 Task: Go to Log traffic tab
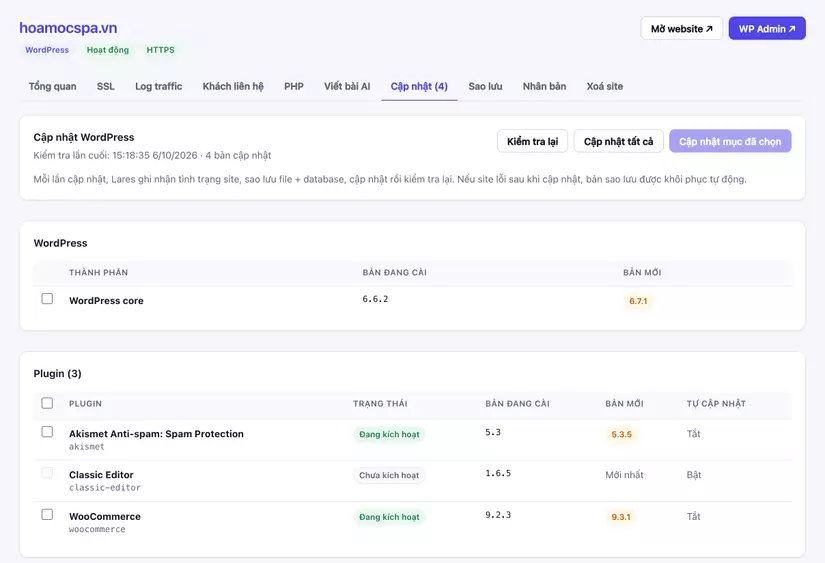(158, 86)
